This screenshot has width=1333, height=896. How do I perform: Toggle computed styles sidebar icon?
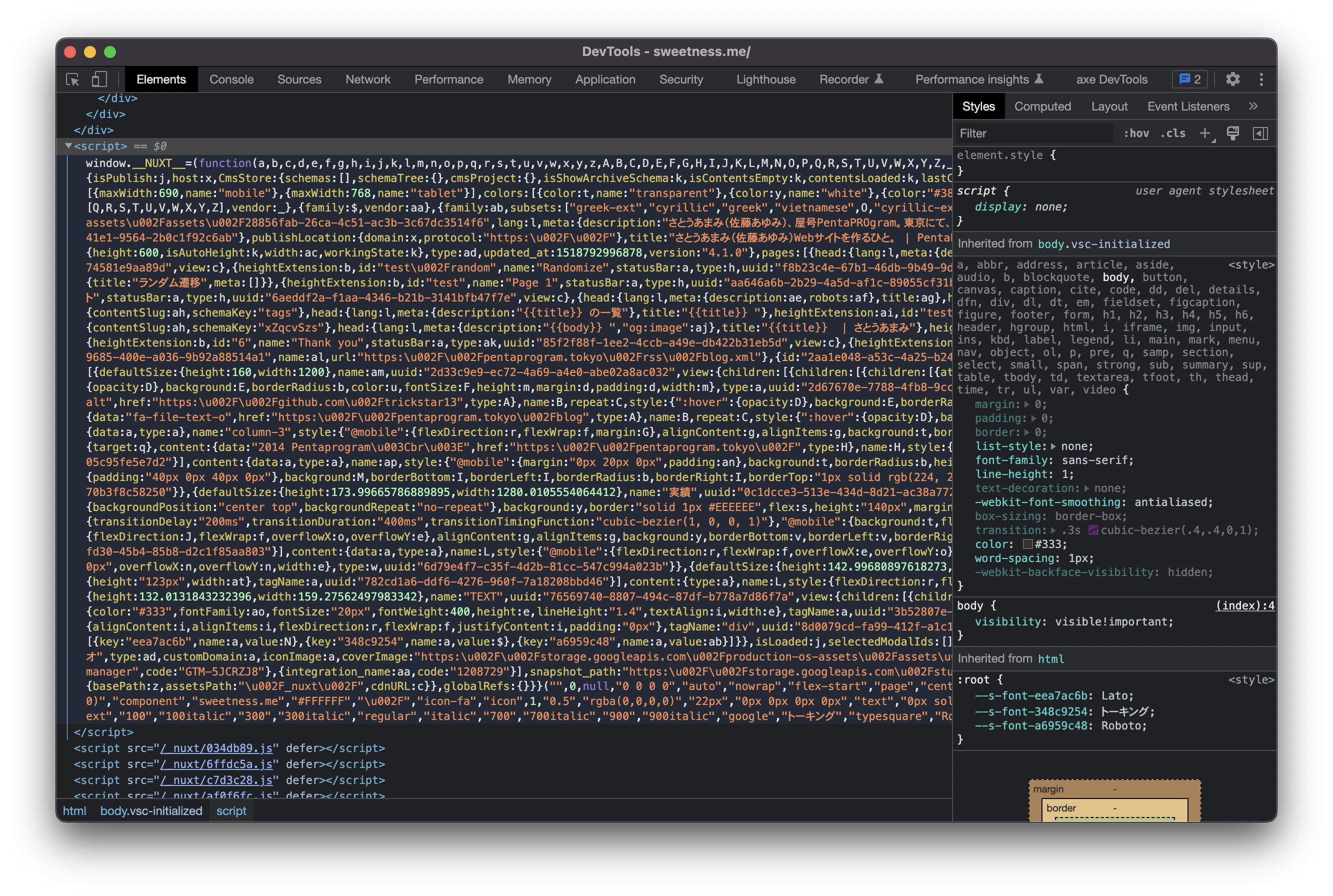1260,133
